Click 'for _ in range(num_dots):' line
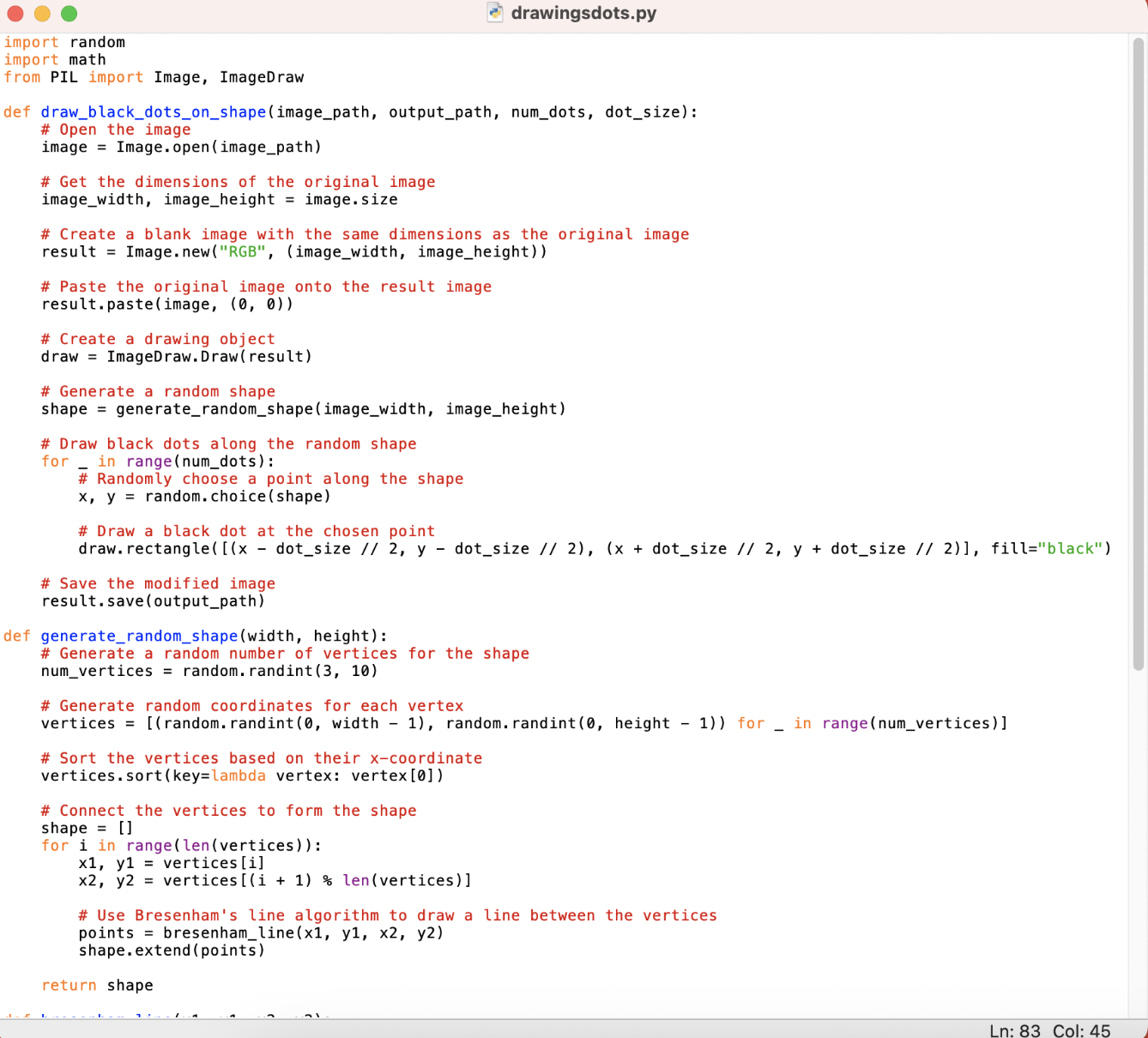The width and height of the screenshot is (1148, 1038). (x=158, y=461)
